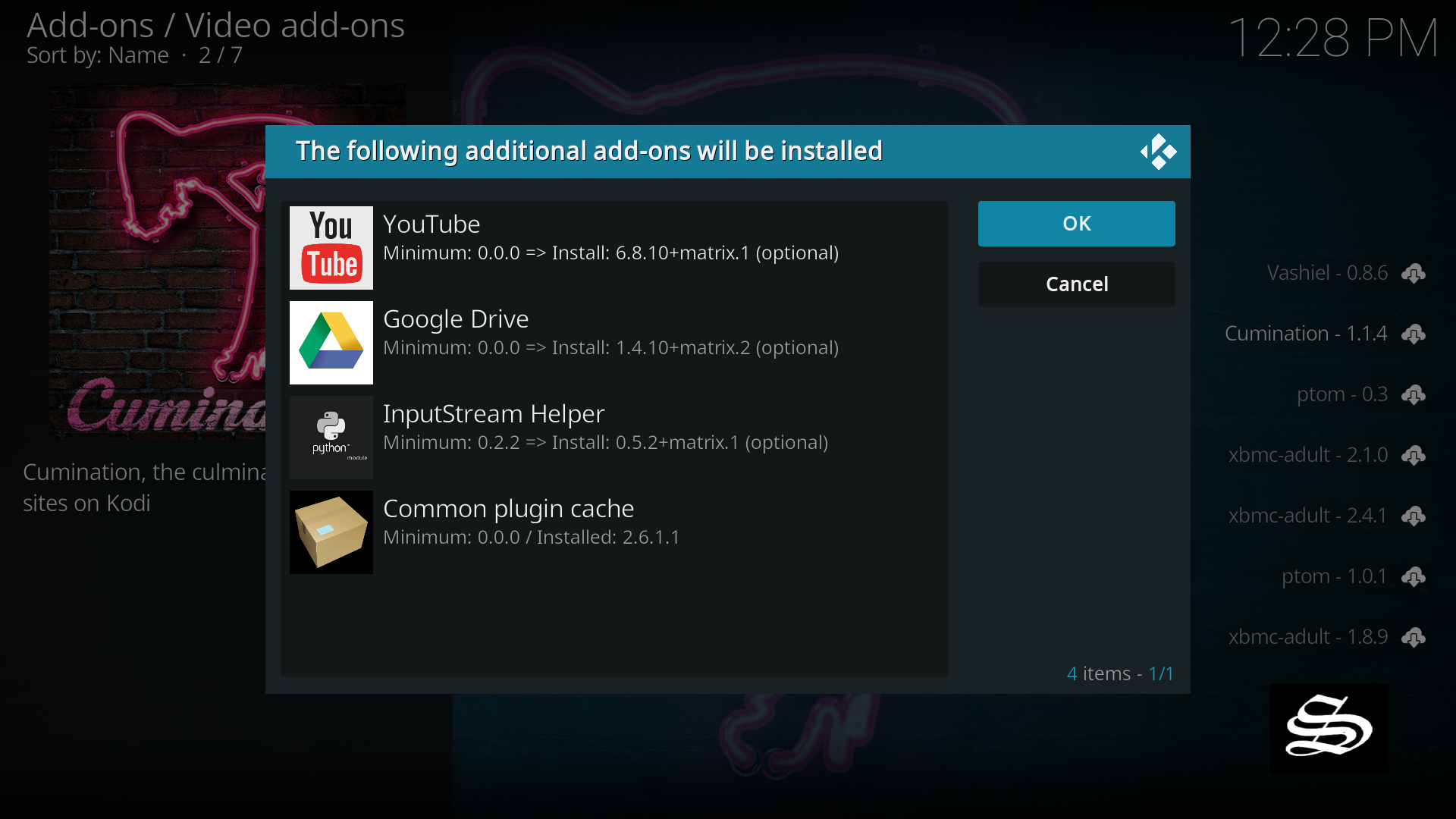Click the Common plugin cache box icon
The height and width of the screenshot is (819, 1456).
(331, 532)
